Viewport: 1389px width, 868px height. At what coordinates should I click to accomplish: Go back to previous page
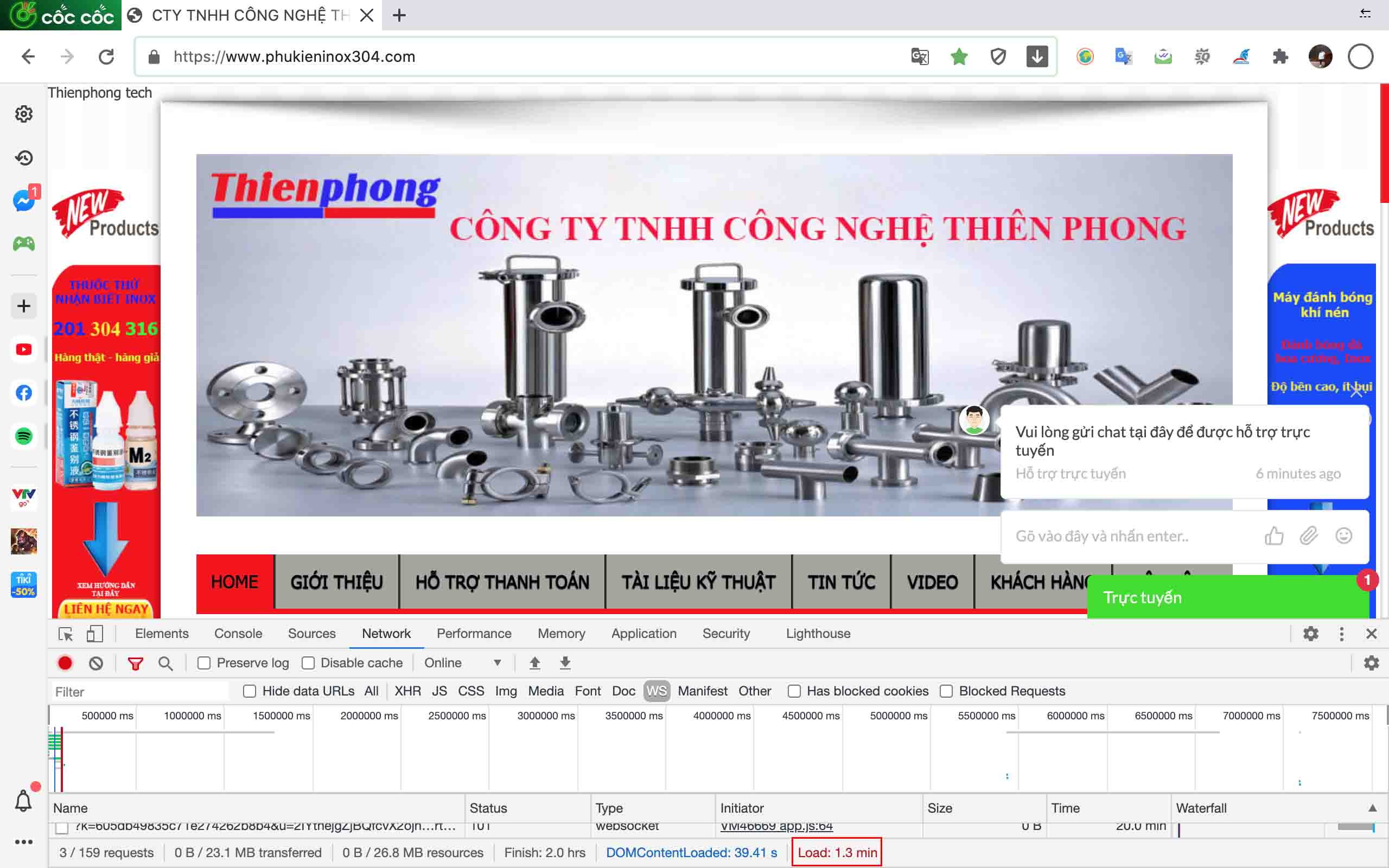[28, 56]
